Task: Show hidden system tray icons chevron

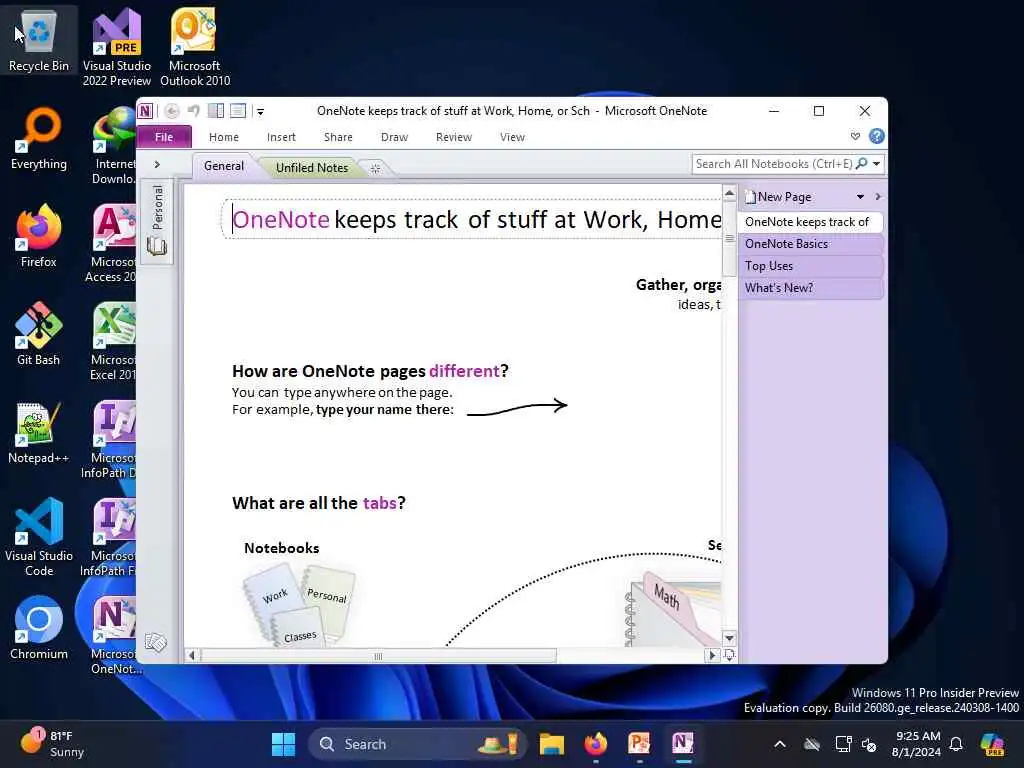Action: point(780,744)
